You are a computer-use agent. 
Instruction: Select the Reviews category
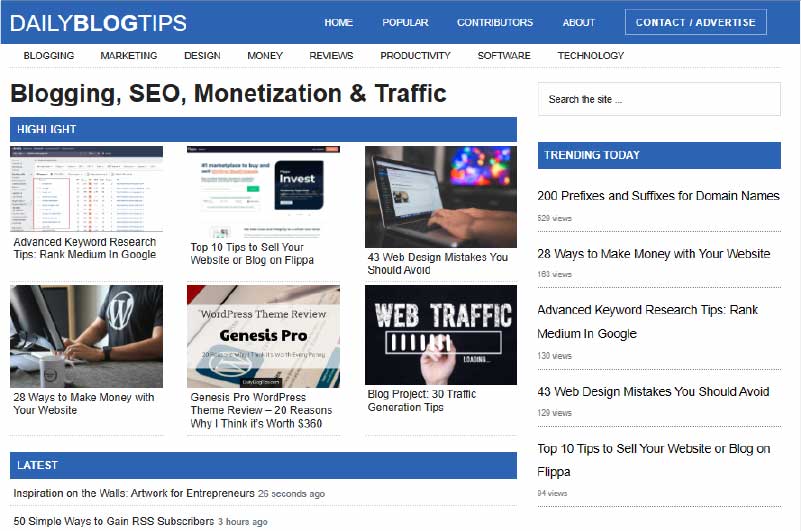tap(331, 55)
